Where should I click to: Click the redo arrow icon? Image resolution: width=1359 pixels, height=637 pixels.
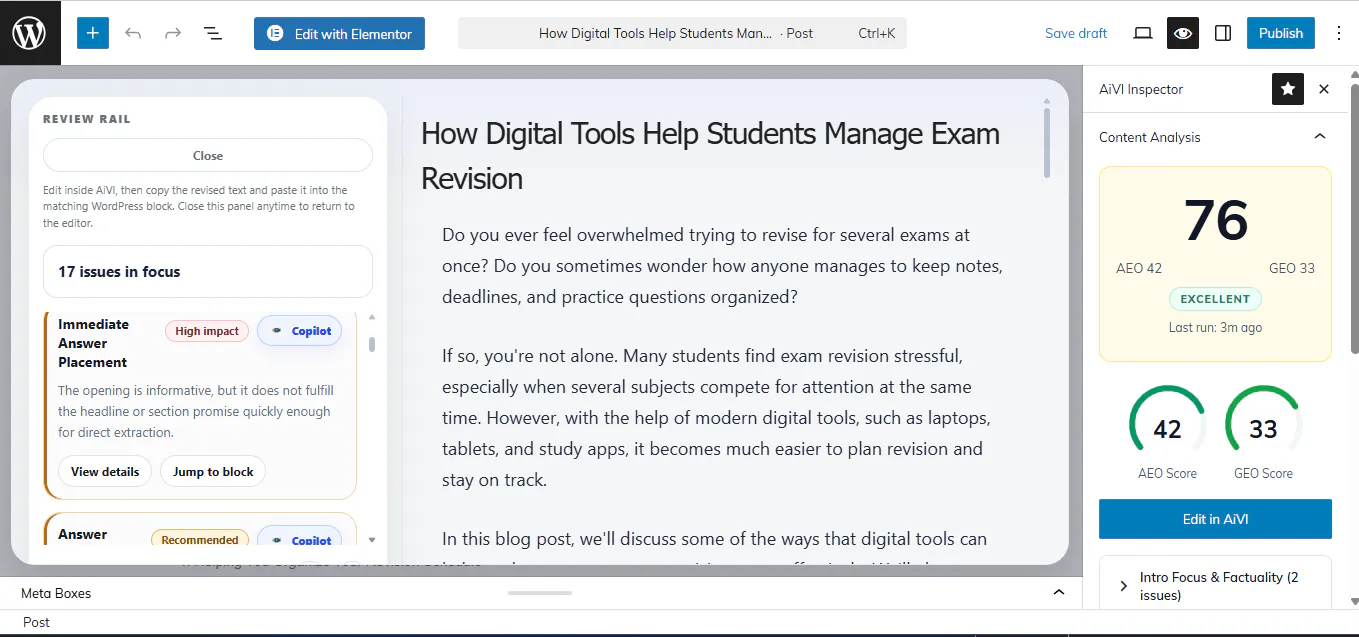coord(173,33)
